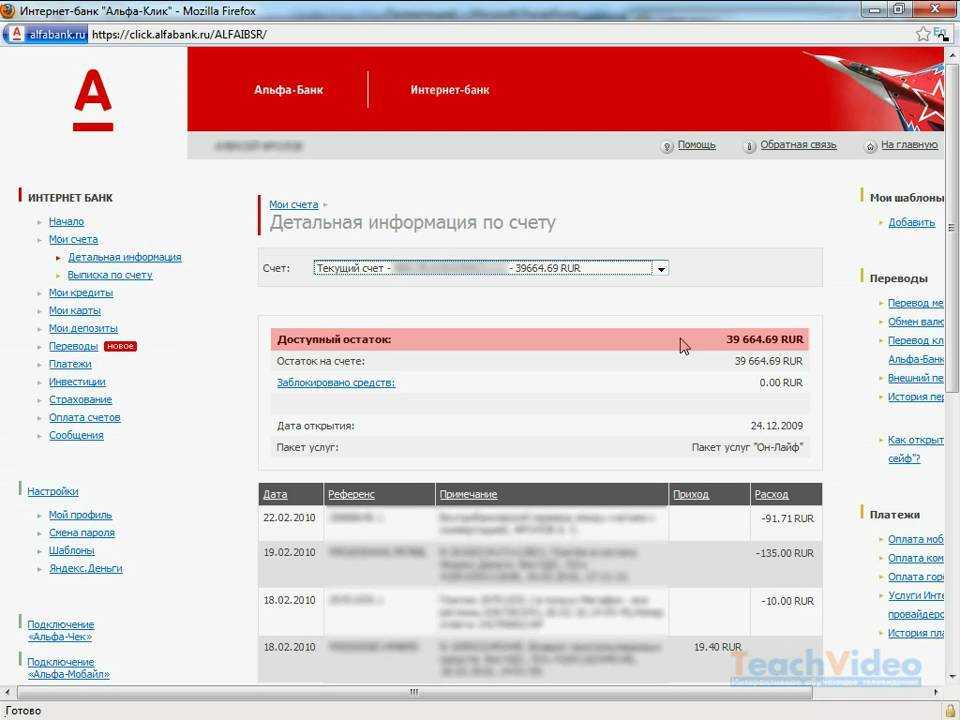Open Подключение «Альфа-Мобайл» link
Viewport: 960px width, 720px height.
click(69, 668)
